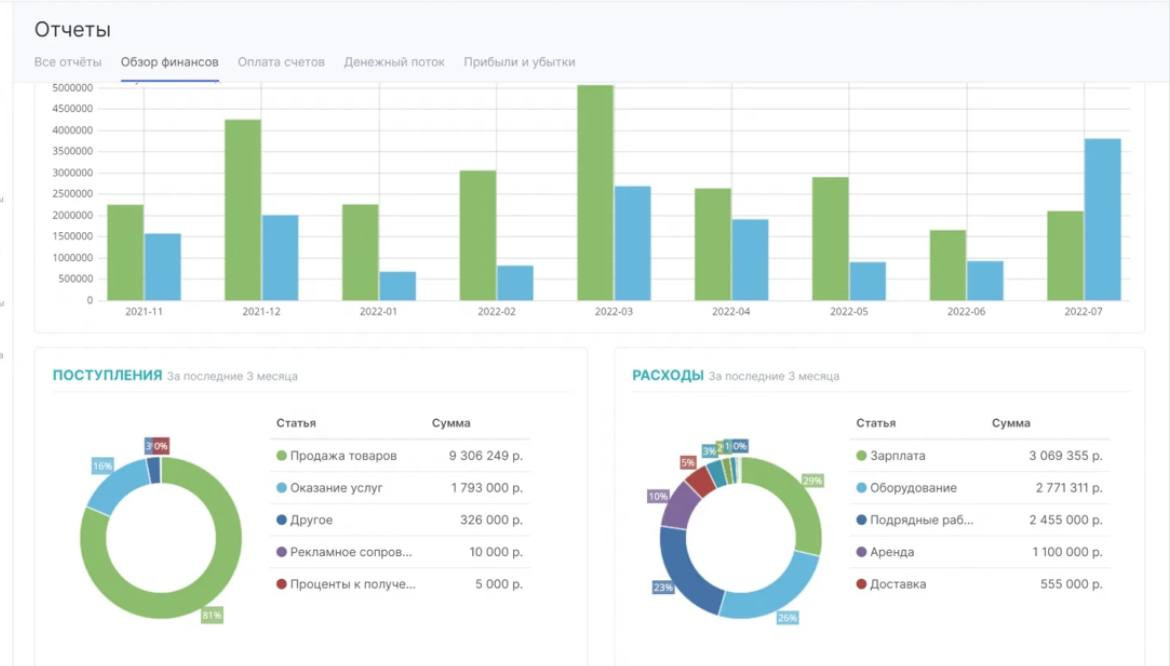Select the blue 16% segment in Поступления donut

coord(115,485)
